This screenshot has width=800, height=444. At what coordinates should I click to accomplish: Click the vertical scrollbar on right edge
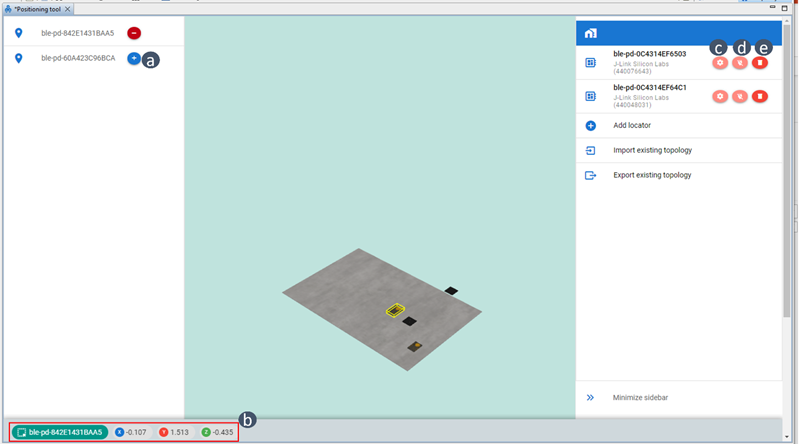click(x=787, y=171)
